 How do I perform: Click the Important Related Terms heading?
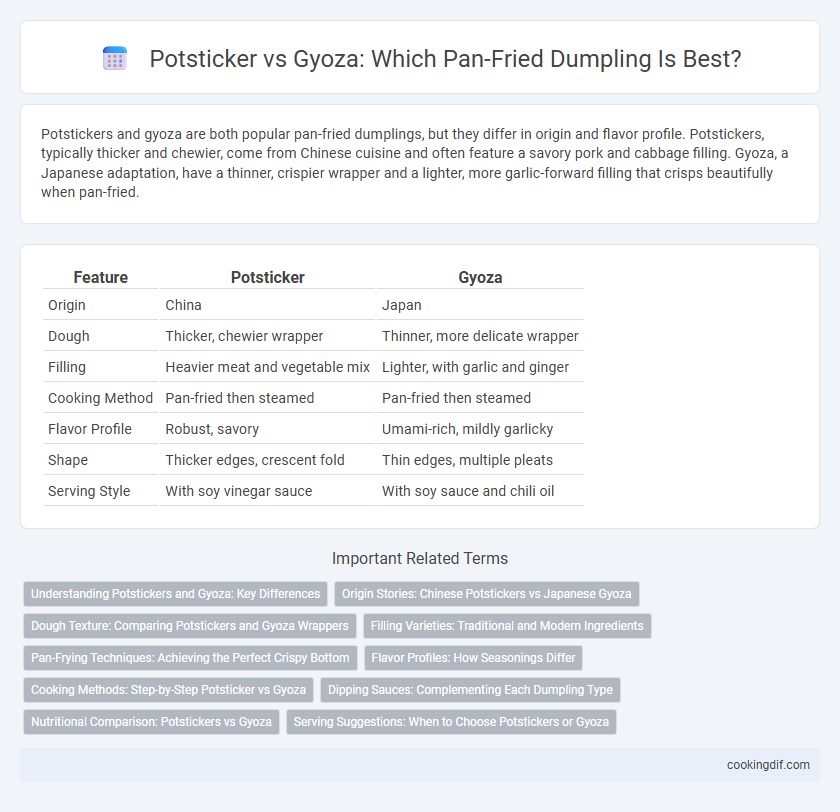pyautogui.click(x=420, y=558)
